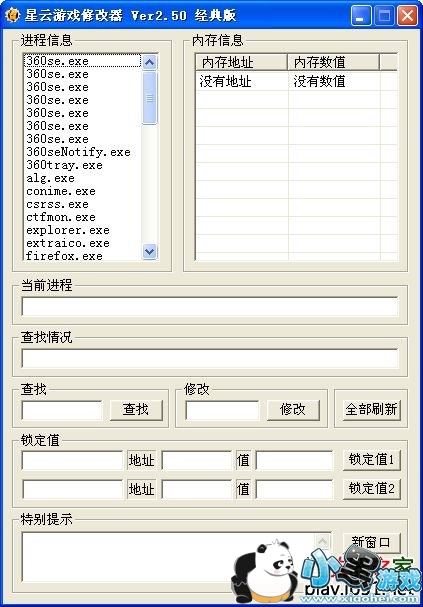The height and width of the screenshot is (607, 423).
Task: Click the 查找情况 text field
Action: [x=210, y=358]
